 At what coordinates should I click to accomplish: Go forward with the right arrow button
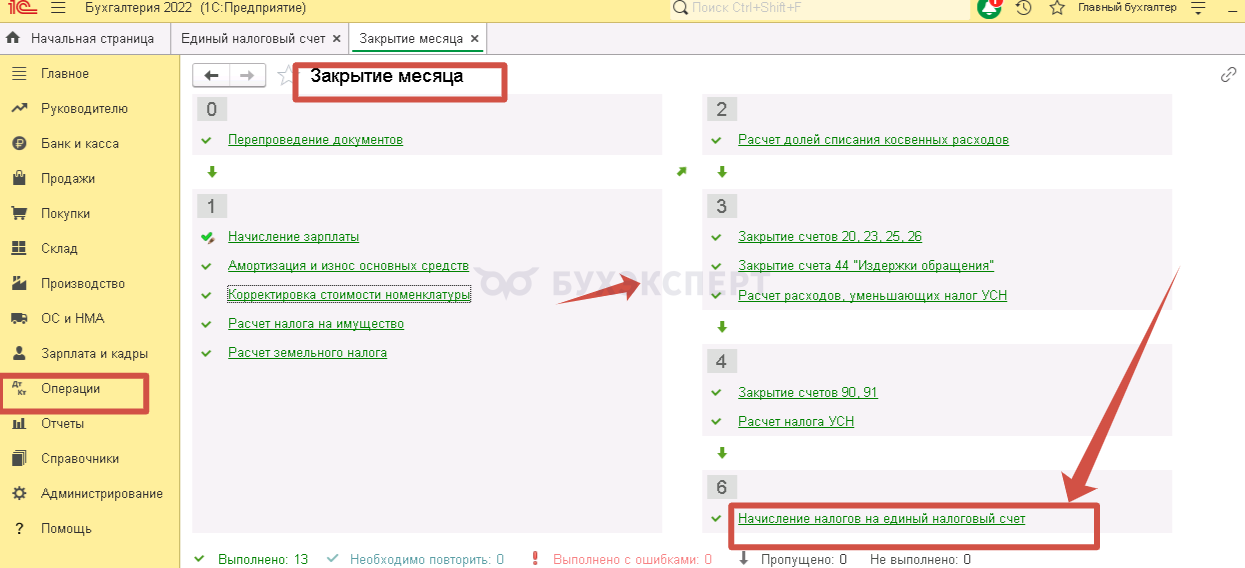click(247, 75)
